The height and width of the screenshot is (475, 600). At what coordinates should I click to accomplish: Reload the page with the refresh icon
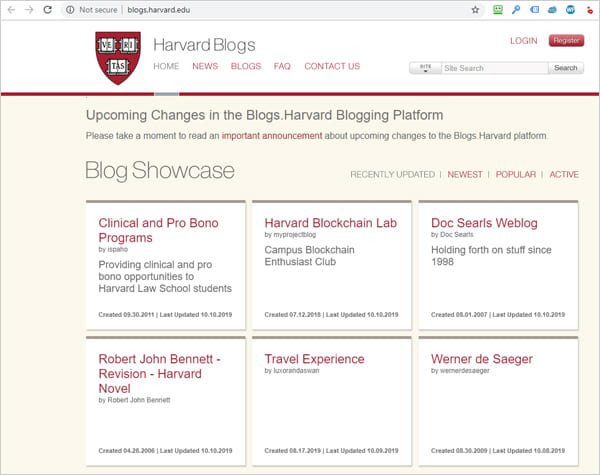[47, 10]
